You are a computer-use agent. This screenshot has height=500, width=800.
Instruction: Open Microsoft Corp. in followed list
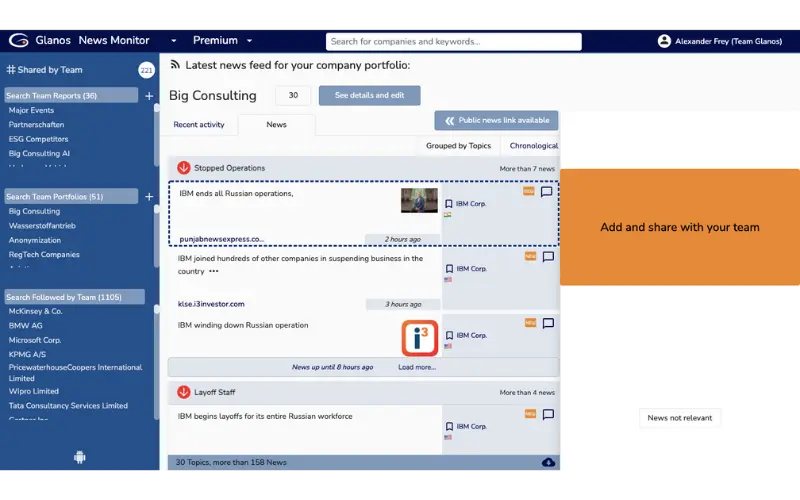[35, 340]
